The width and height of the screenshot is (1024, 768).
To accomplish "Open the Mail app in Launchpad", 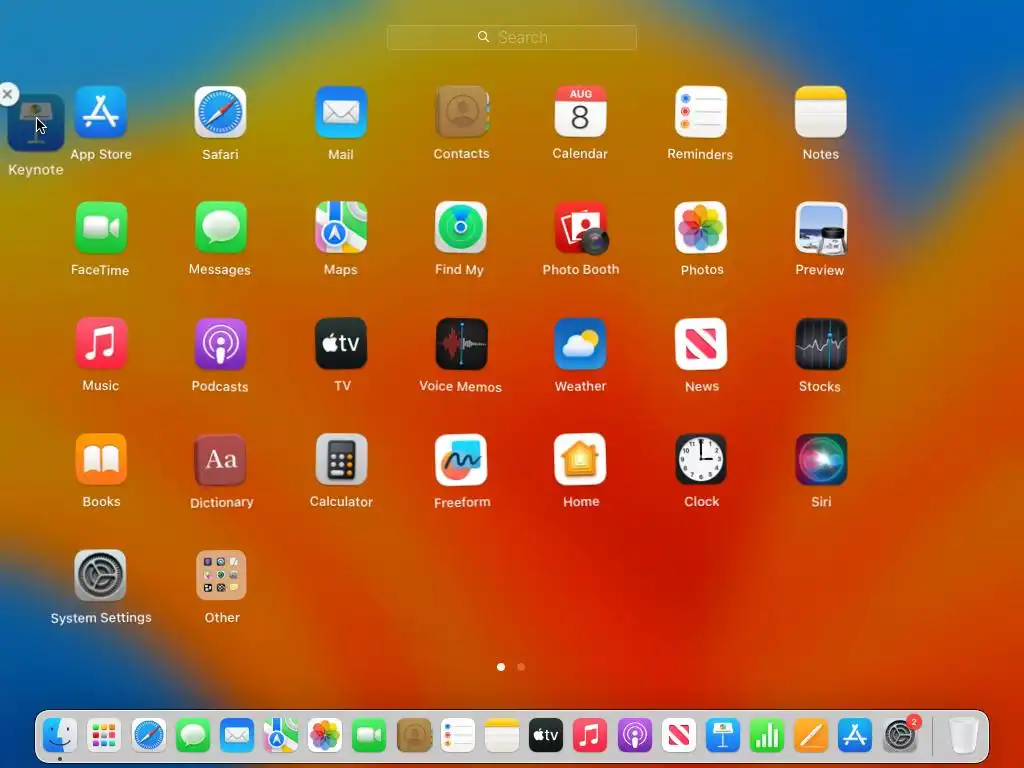I will 341,112.
